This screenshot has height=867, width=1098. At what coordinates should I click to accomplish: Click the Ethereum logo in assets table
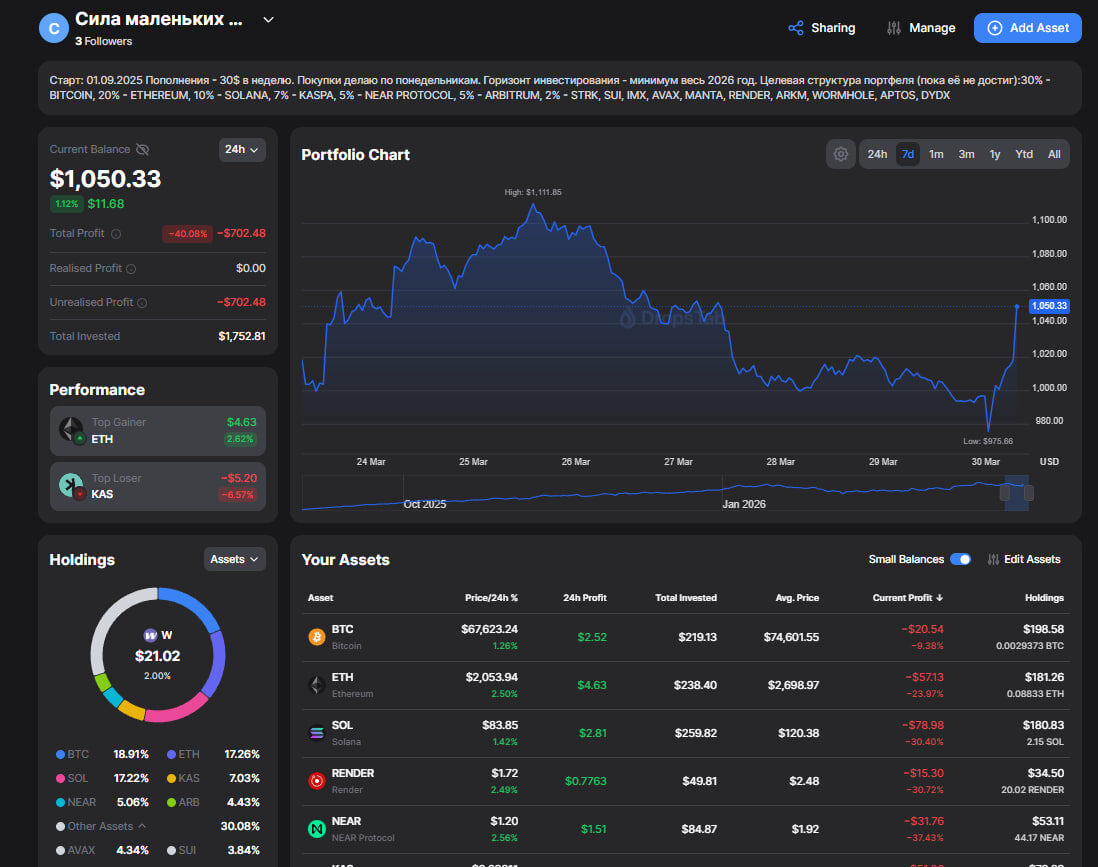point(317,685)
